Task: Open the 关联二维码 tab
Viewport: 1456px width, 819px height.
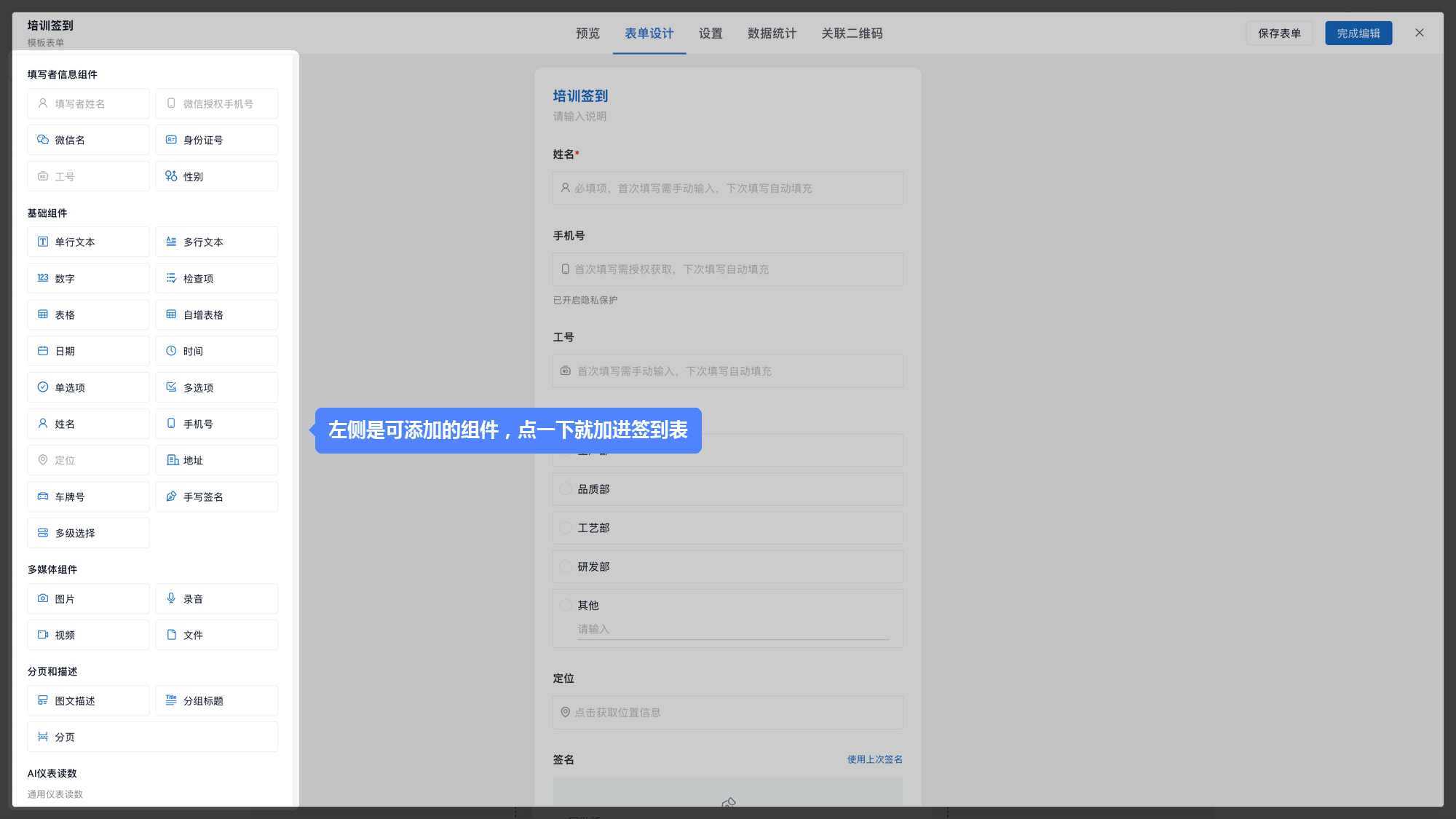Action: coord(852,33)
